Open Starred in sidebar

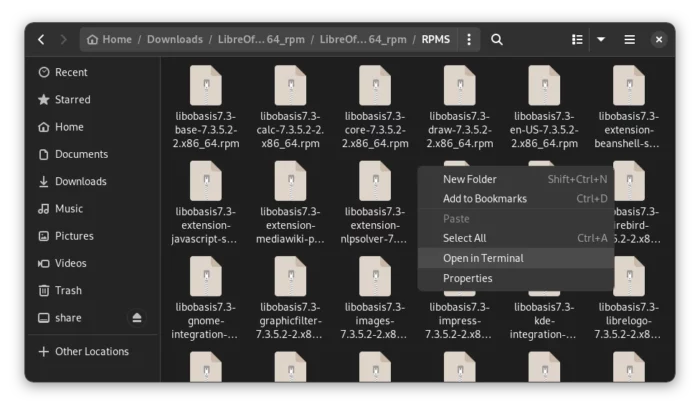tap(92, 100)
